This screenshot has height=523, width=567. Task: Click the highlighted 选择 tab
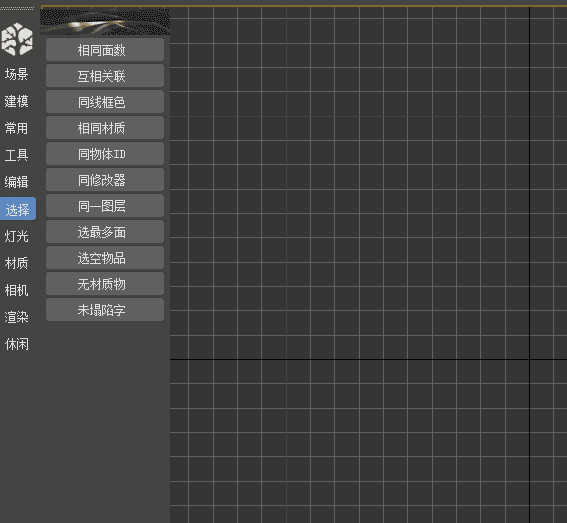[x=18, y=209]
